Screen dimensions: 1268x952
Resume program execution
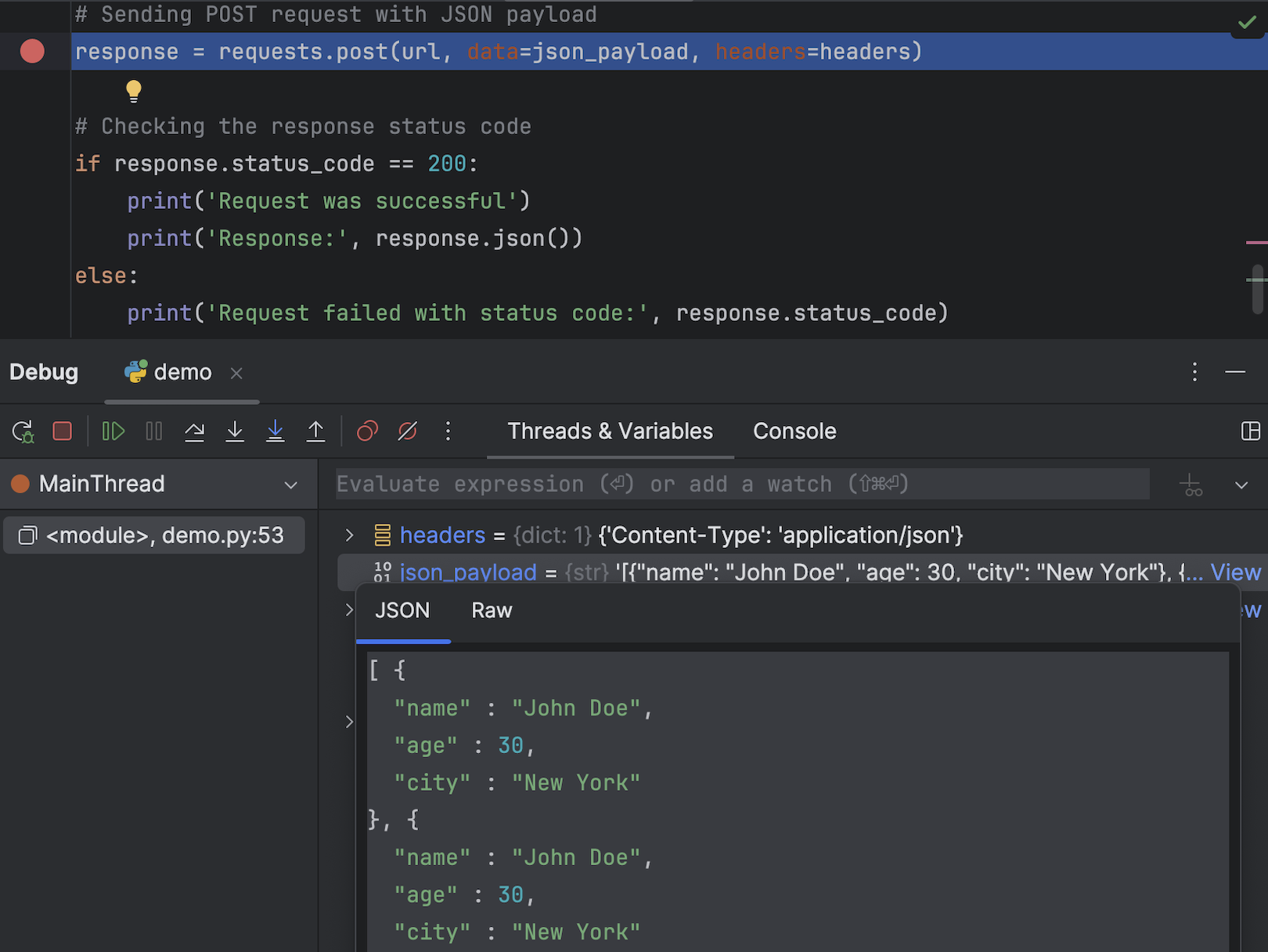click(x=113, y=431)
